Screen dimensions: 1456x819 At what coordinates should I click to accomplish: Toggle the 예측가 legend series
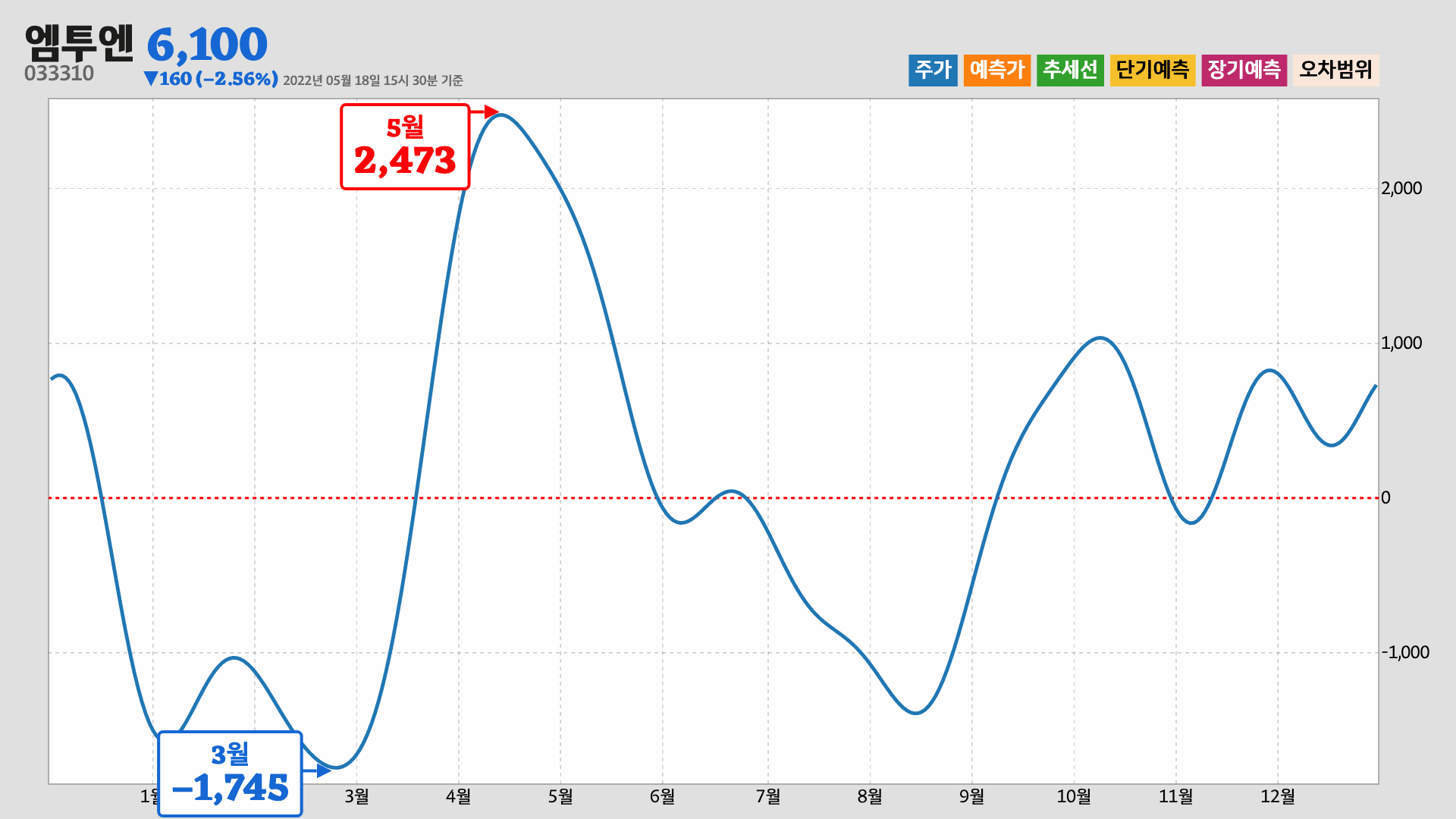(996, 70)
